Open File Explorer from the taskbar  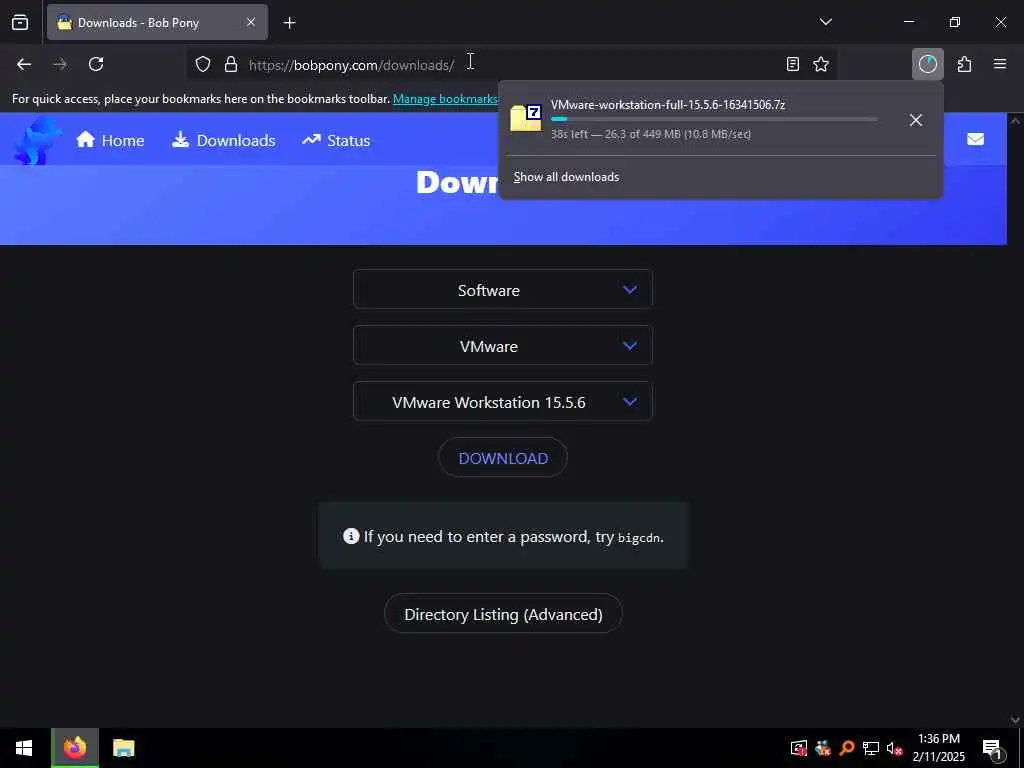click(x=123, y=748)
